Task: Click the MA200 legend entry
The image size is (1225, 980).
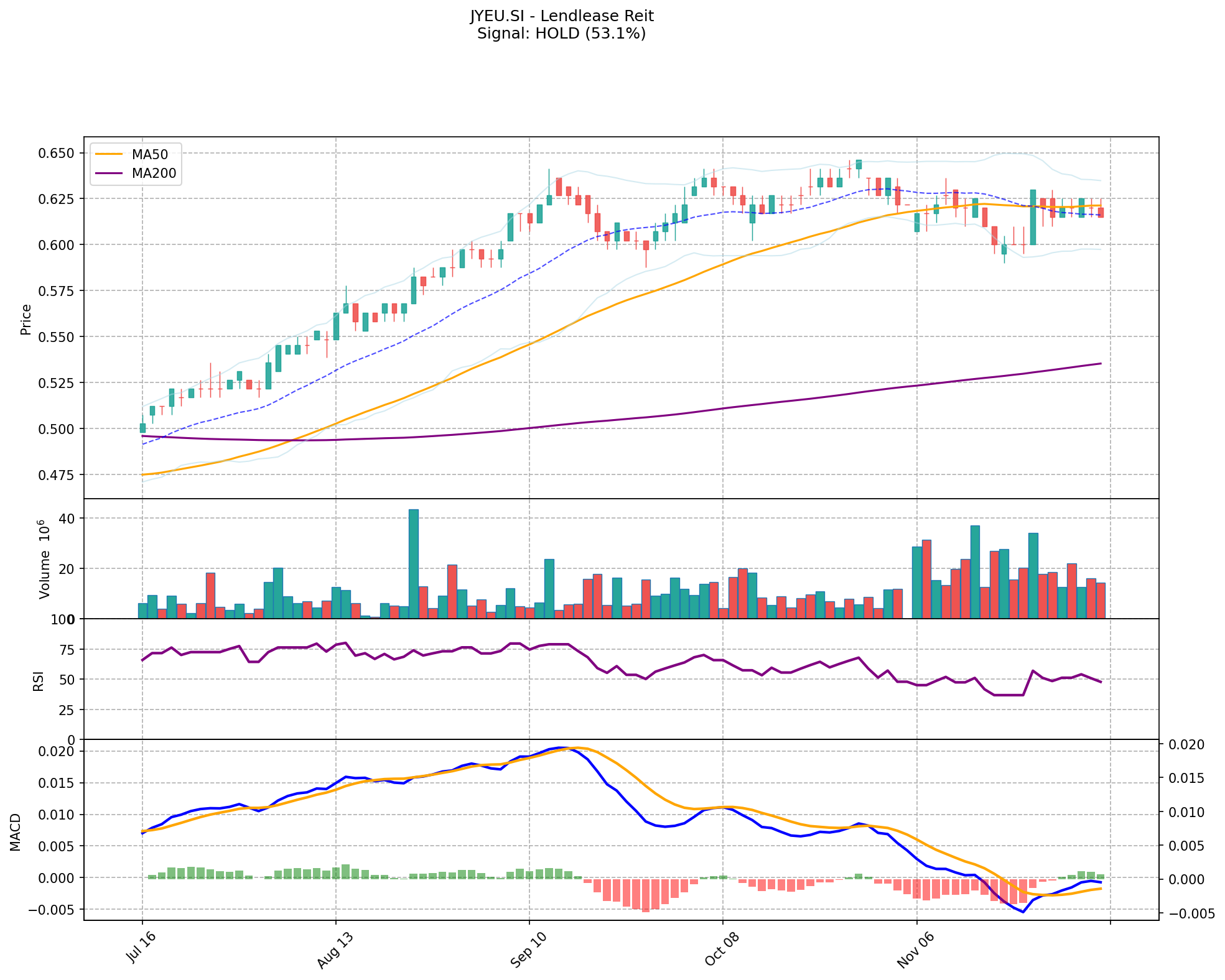Action: tap(154, 173)
